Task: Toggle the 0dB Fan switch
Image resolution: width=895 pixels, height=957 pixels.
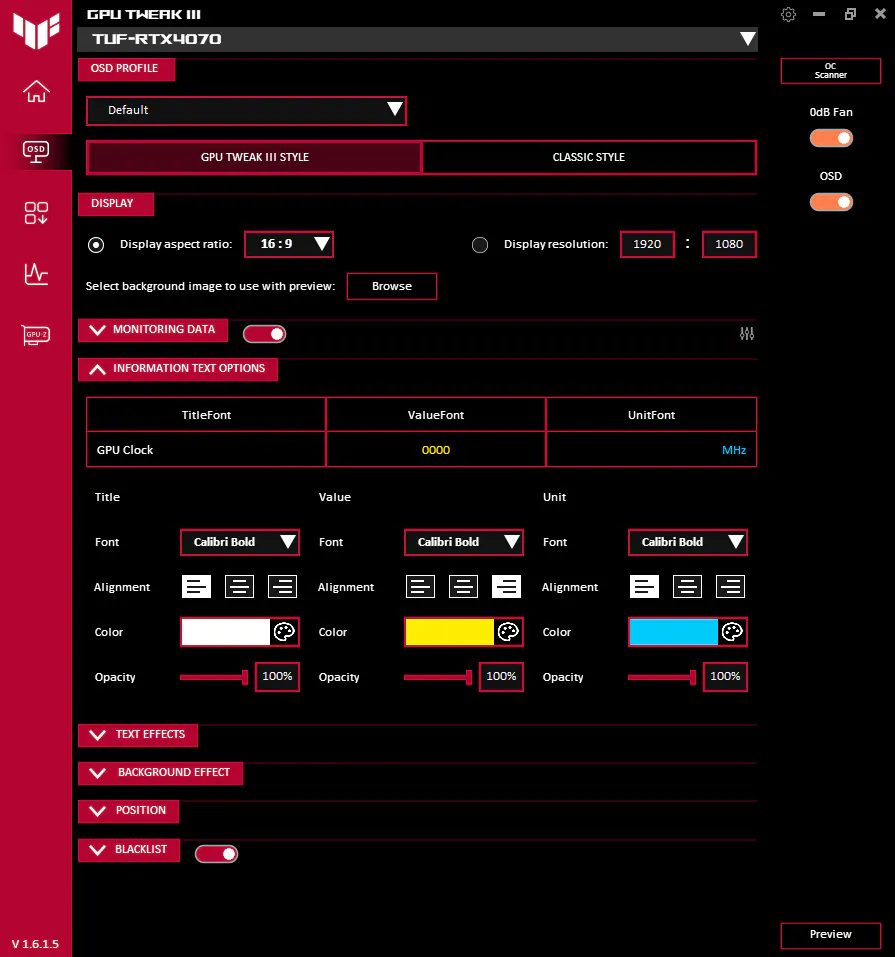Action: tap(831, 138)
